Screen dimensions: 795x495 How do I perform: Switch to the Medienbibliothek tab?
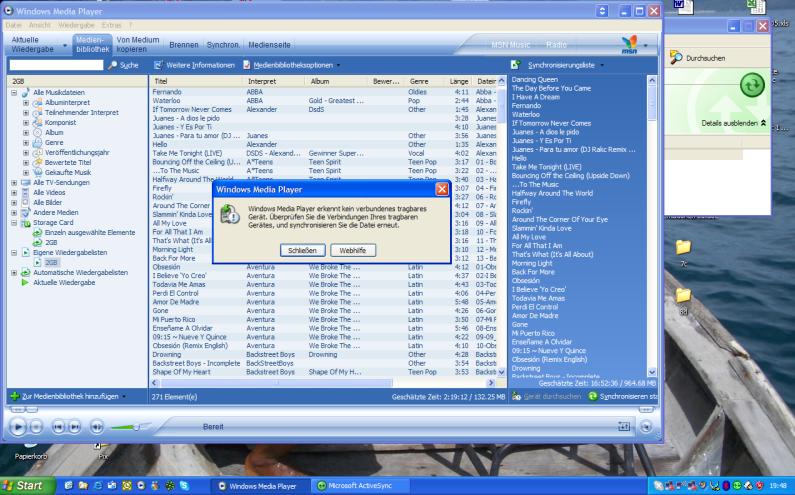(92, 45)
